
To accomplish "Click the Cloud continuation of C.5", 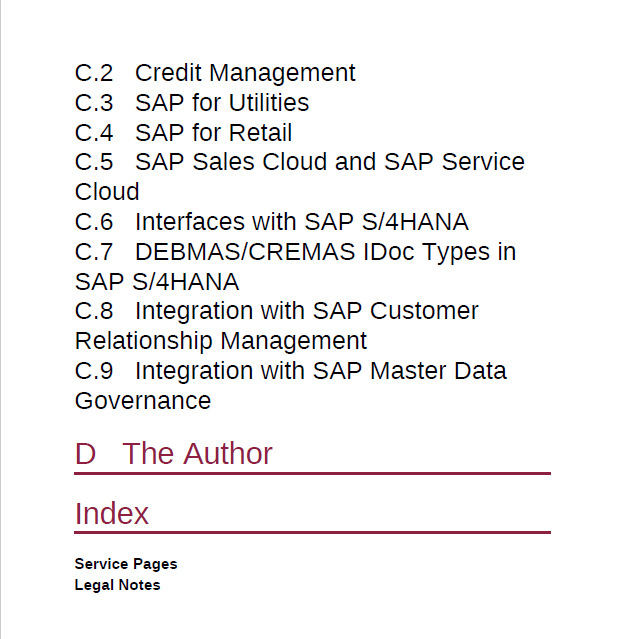I will (x=107, y=192).
